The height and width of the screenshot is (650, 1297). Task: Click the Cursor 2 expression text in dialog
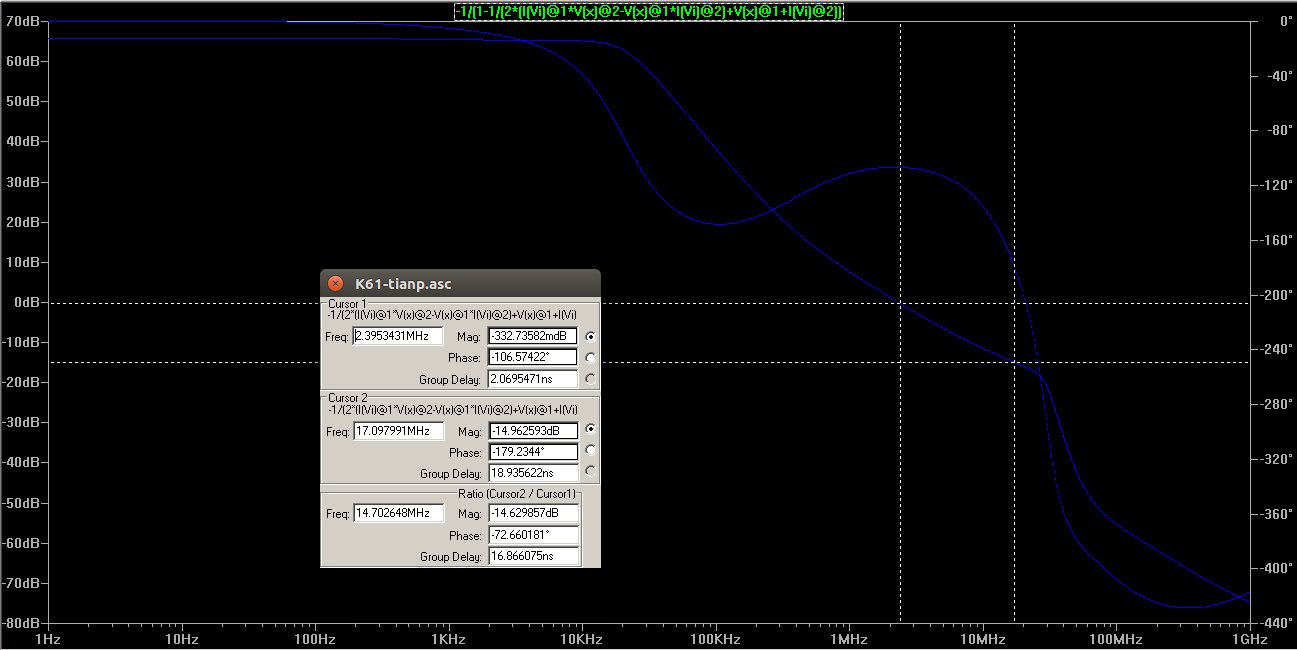click(x=452, y=409)
